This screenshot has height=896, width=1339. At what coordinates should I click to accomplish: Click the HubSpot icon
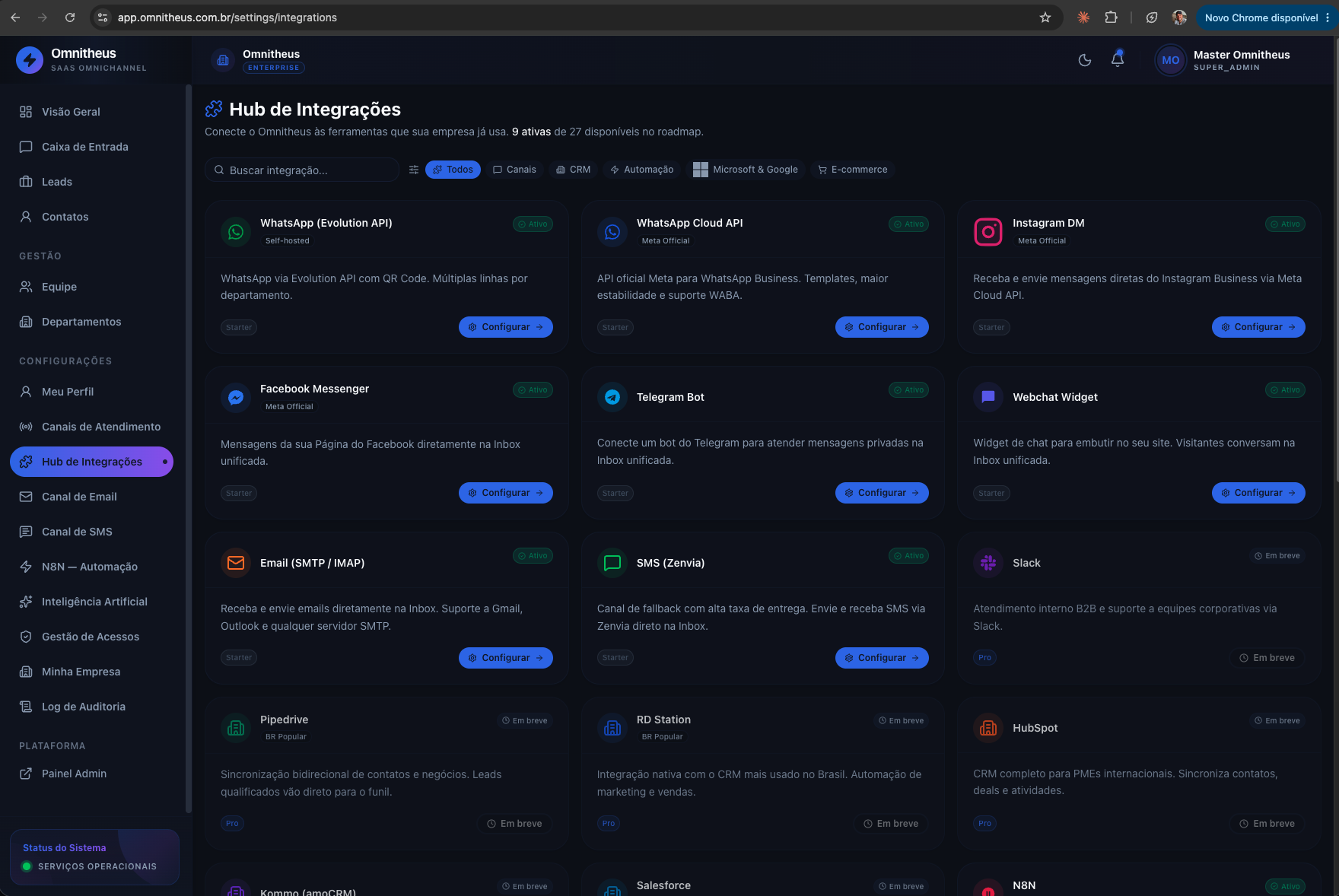988,728
